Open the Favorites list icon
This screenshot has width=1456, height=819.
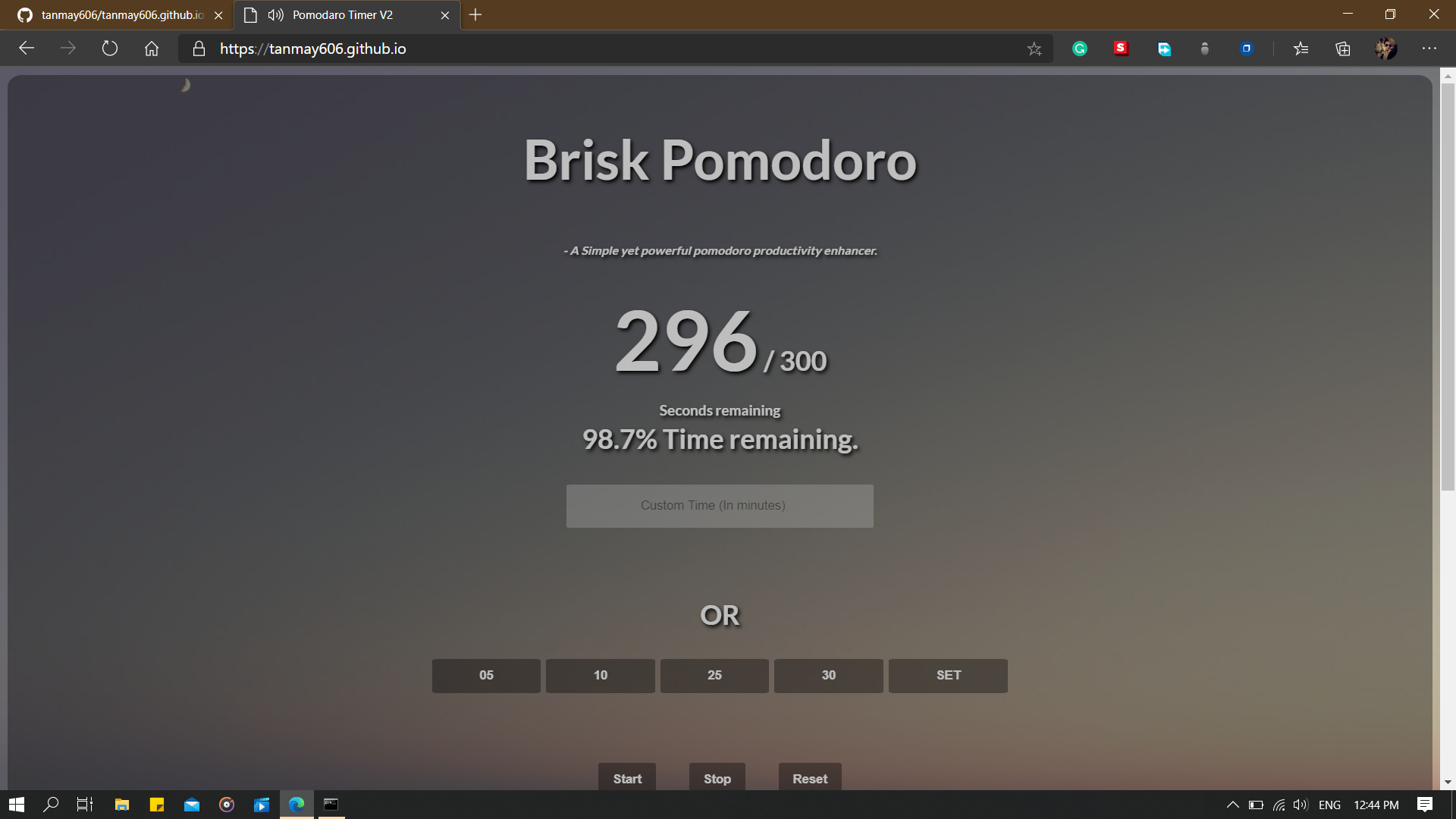(x=1301, y=49)
